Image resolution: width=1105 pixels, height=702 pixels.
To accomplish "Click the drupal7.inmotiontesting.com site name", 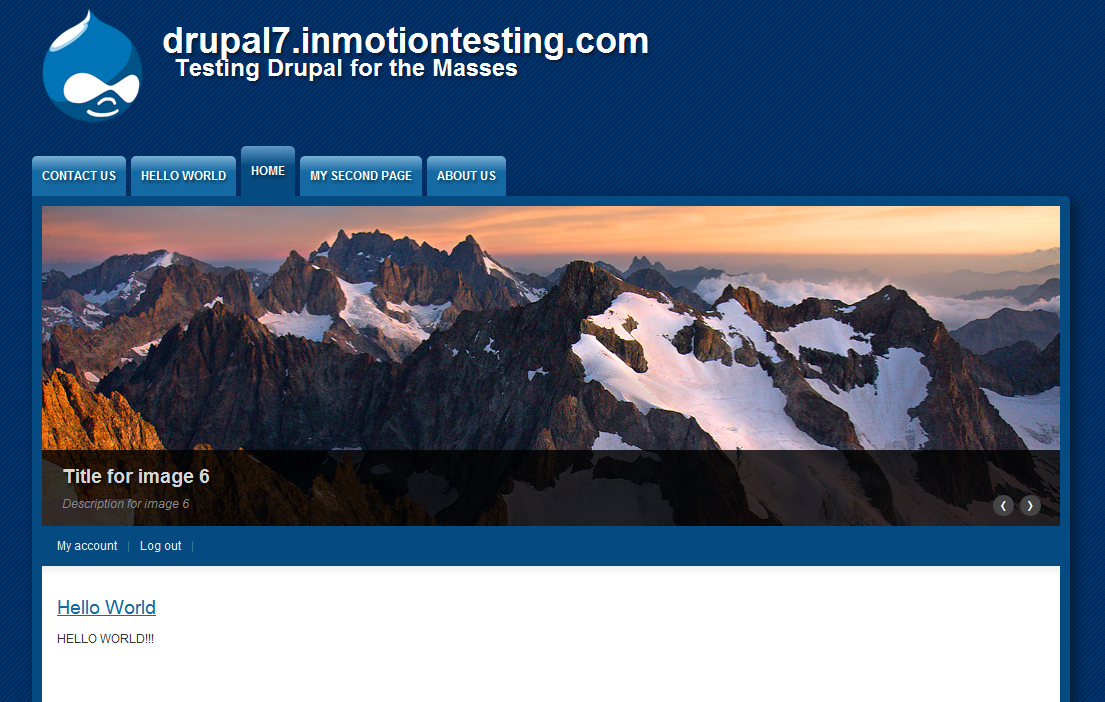I will [x=405, y=40].
